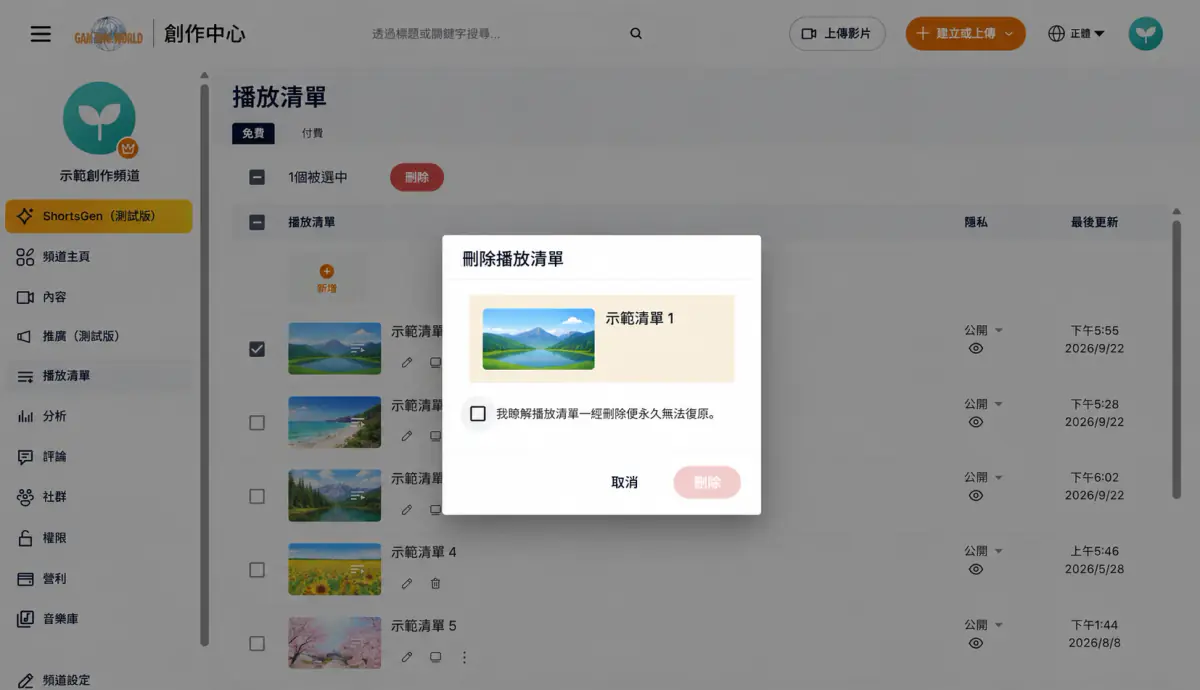This screenshot has height=690, width=1200.
Task: Check the checkbox for the forest lake playlist row
Action: 257,496
